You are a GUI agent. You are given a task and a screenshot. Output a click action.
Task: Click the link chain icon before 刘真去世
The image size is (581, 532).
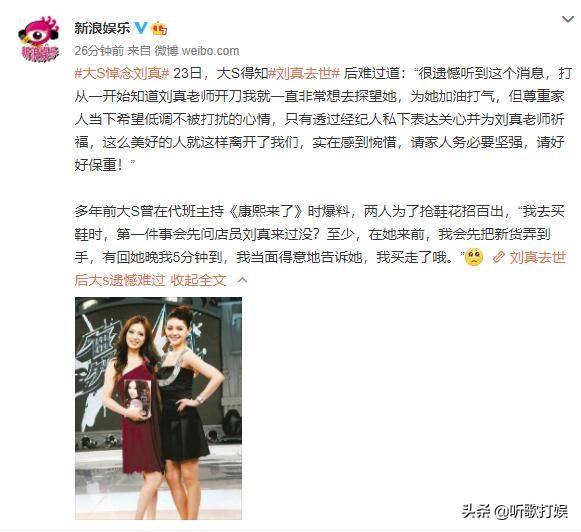pos(499,257)
